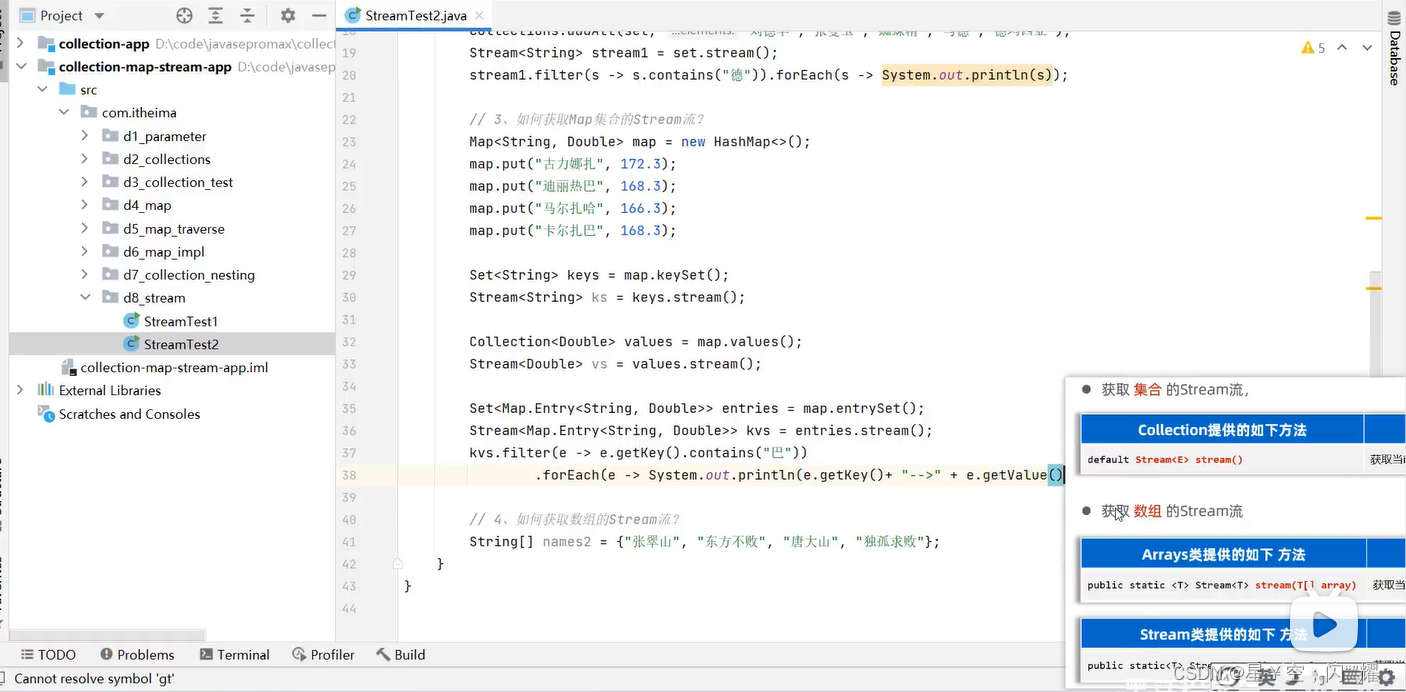The width and height of the screenshot is (1406, 692).
Task: Open Project panel settings gear
Action: (x=286, y=15)
